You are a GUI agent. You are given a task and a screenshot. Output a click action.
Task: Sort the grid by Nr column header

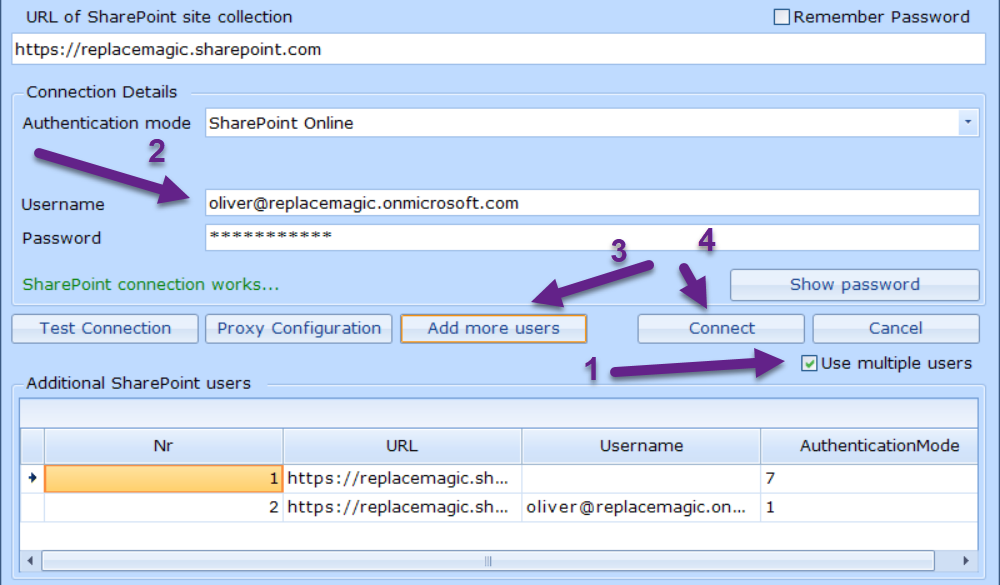point(164,446)
